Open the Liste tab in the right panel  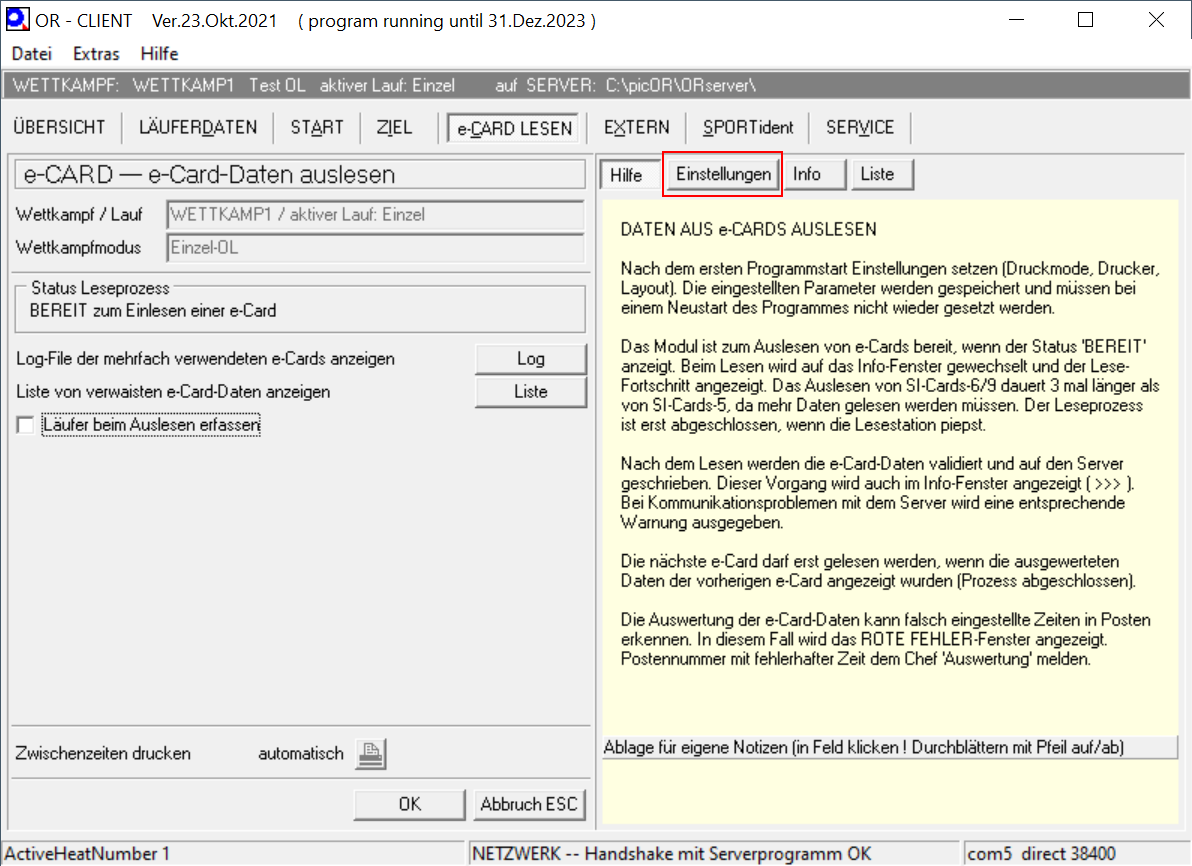tap(877, 174)
